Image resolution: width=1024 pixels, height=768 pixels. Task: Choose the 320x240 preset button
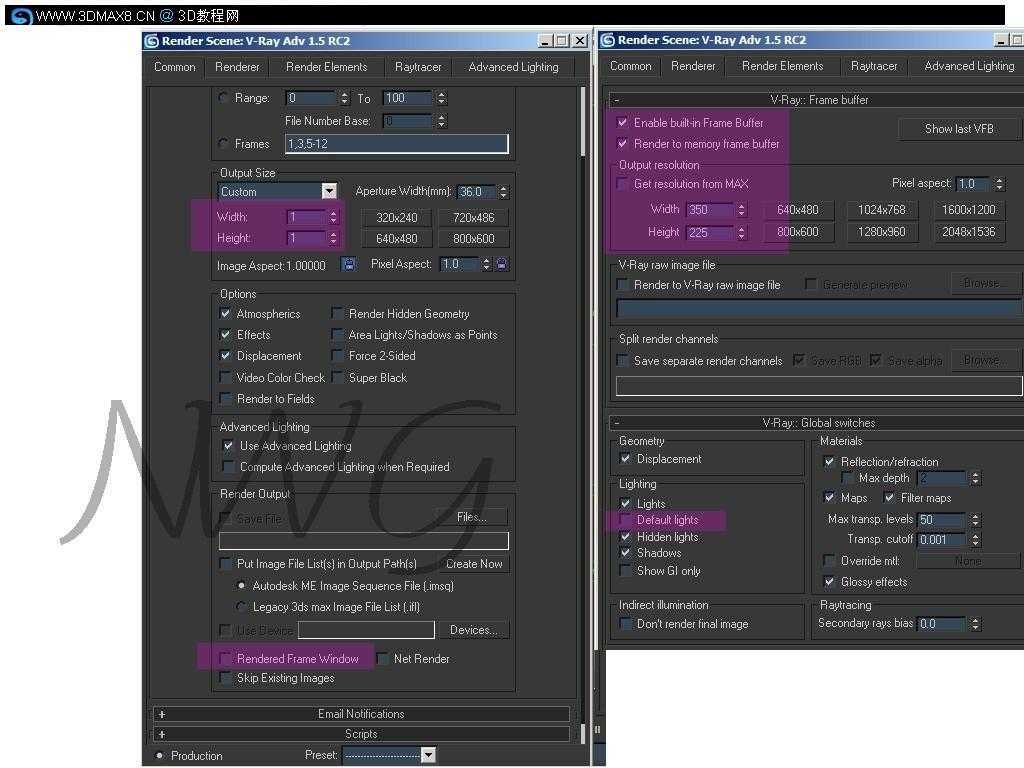396,217
